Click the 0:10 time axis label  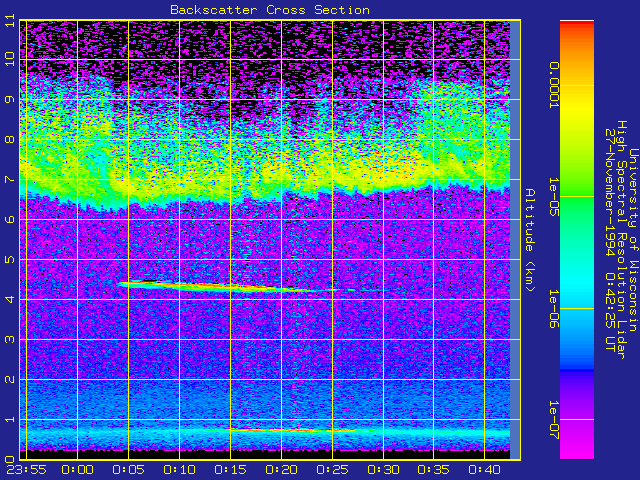pos(180,470)
